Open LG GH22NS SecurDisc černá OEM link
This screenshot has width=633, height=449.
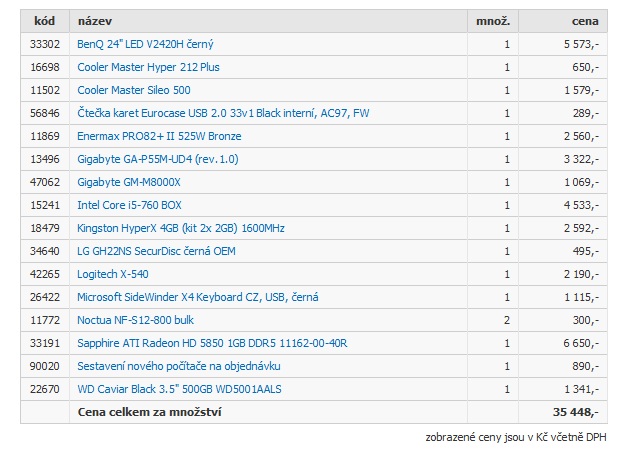[156, 251]
